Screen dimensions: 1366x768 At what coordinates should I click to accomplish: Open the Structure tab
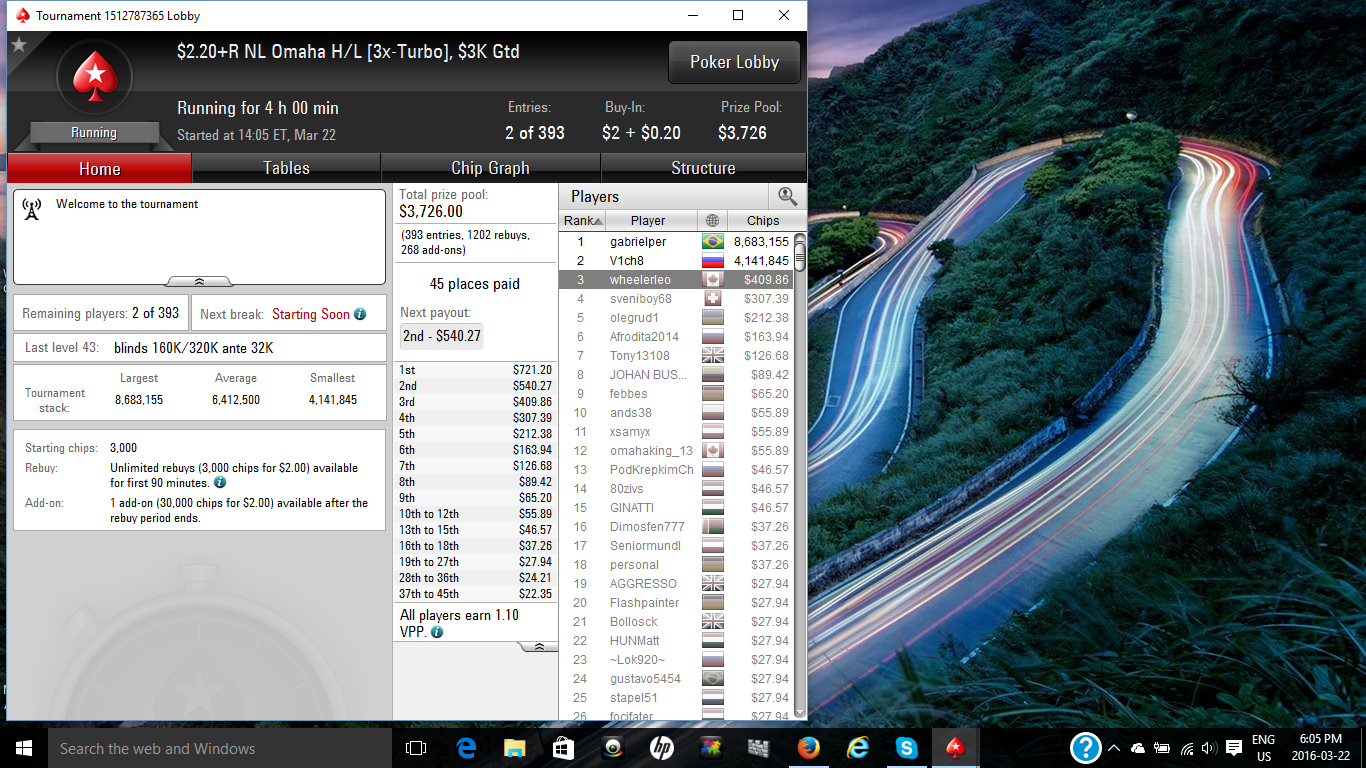coord(703,168)
